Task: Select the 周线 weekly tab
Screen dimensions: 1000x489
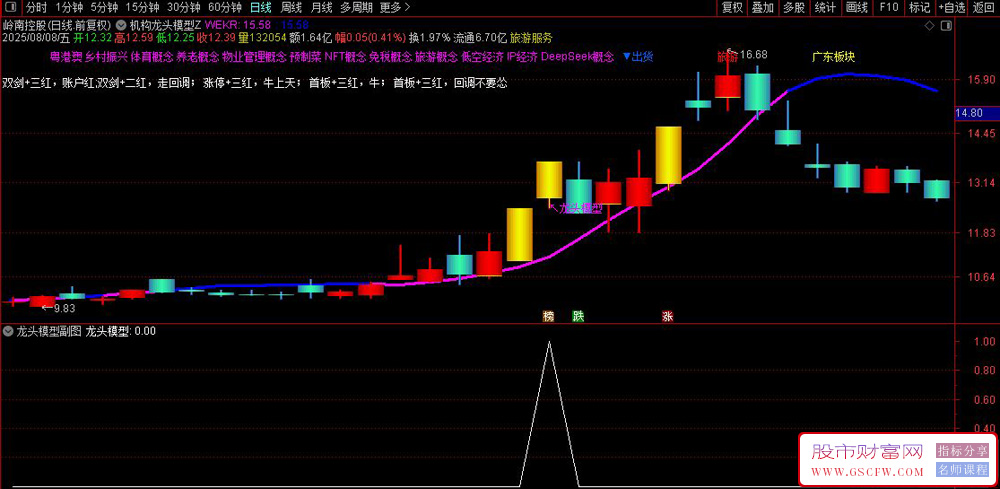Action: tap(291, 8)
